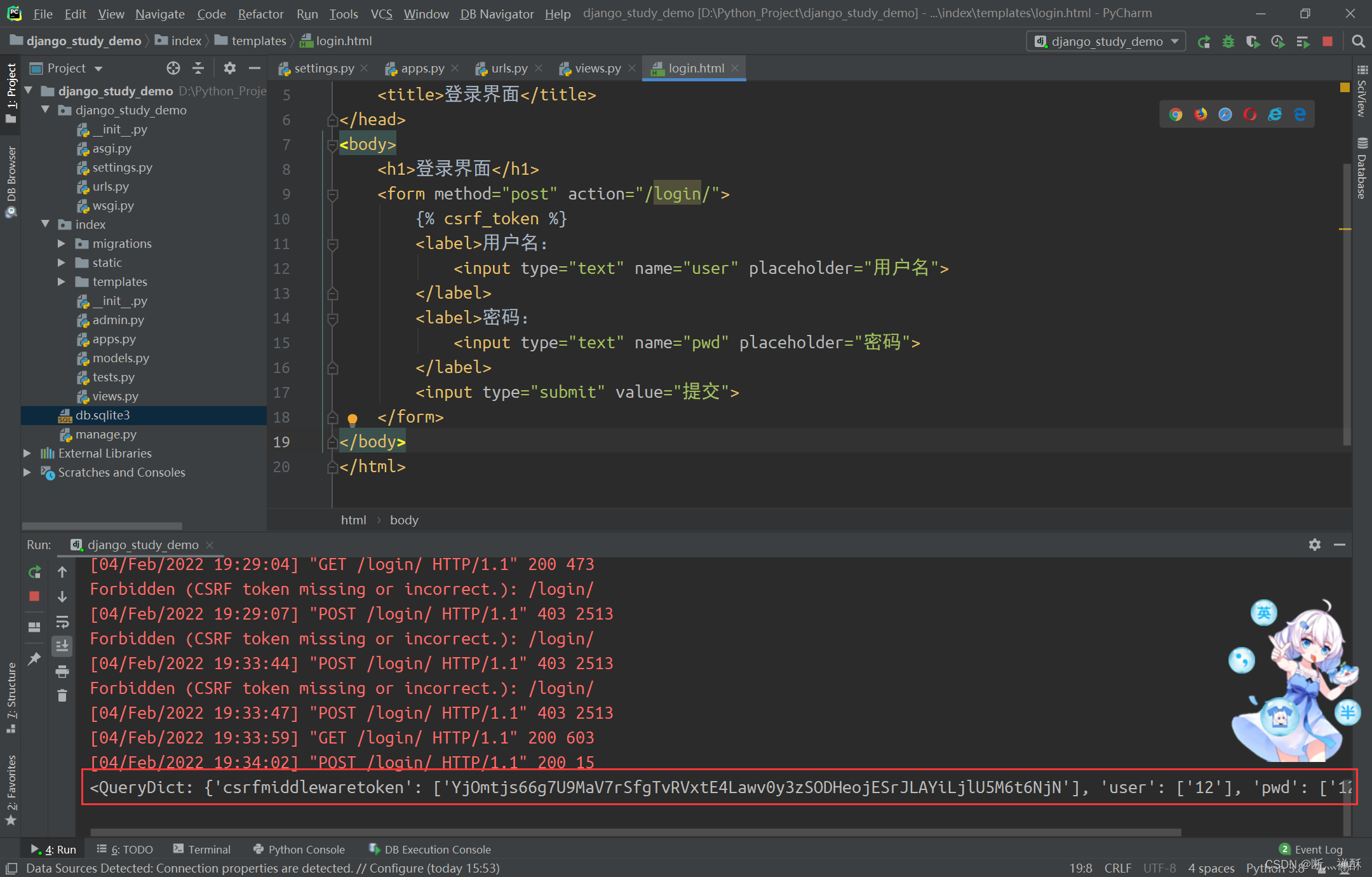Collapse the index folder
Viewport: 1372px width, 877px height.
[46, 224]
